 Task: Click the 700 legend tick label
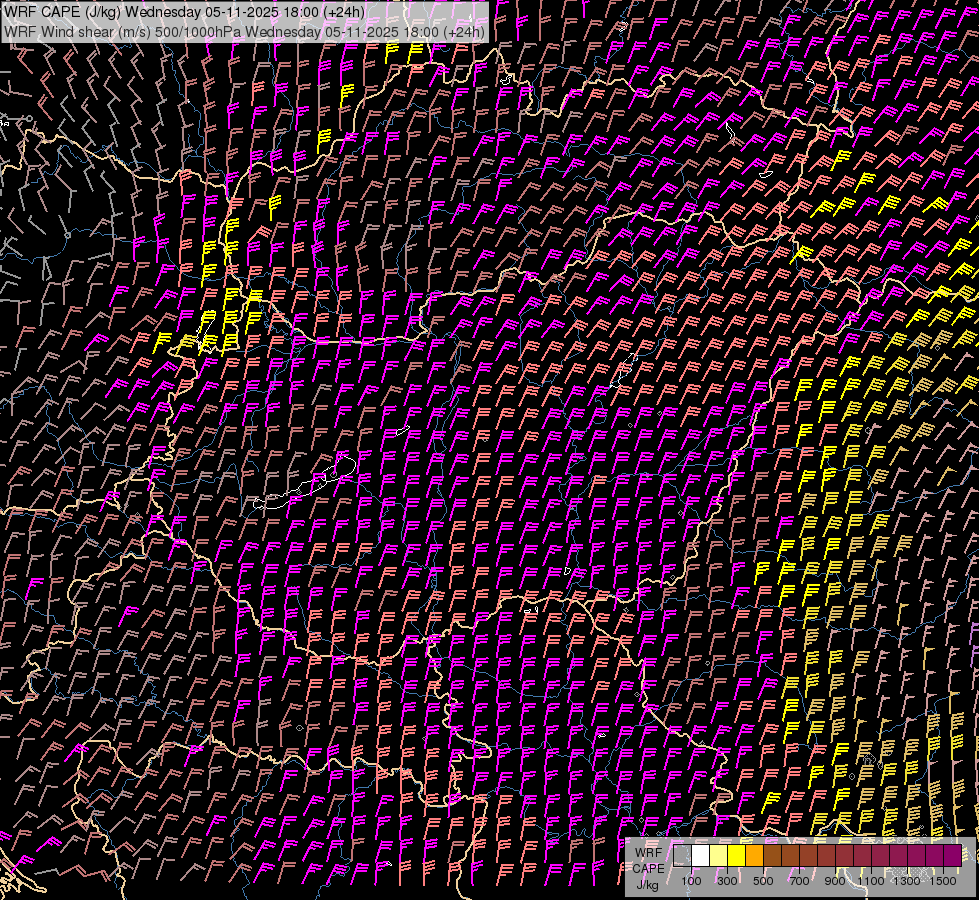click(x=799, y=881)
